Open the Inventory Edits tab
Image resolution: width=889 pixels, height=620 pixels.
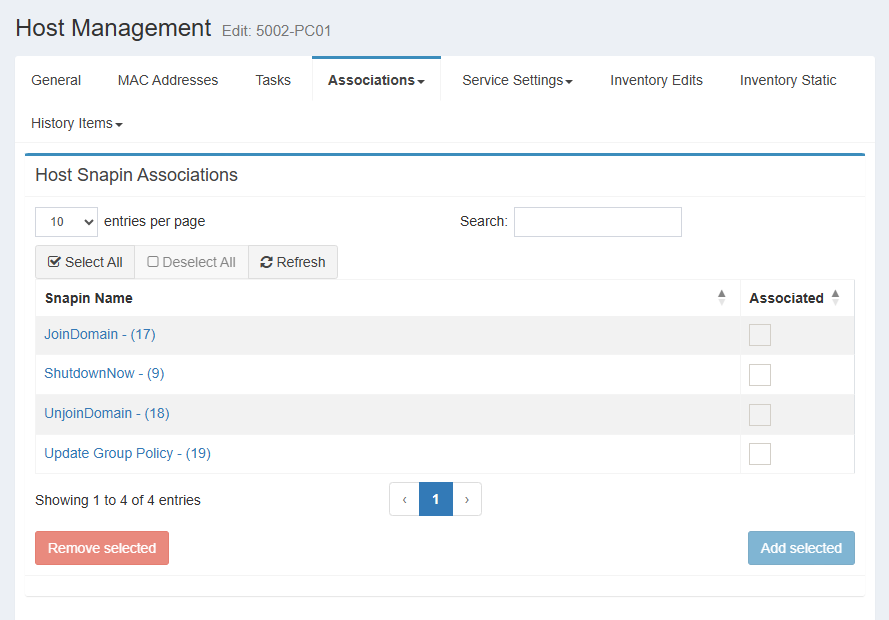[x=656, y=80]
